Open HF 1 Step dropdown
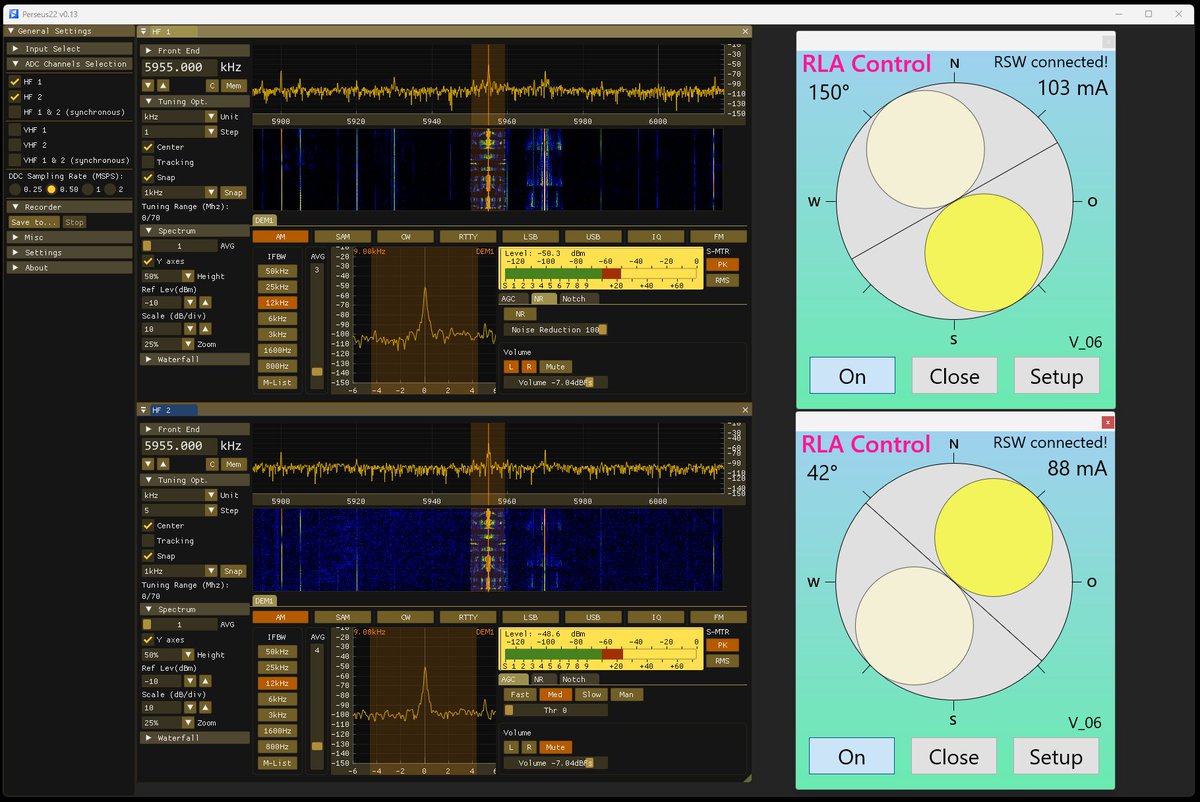The width and height of the screenshot is (1200, 802). click(210, 132)
